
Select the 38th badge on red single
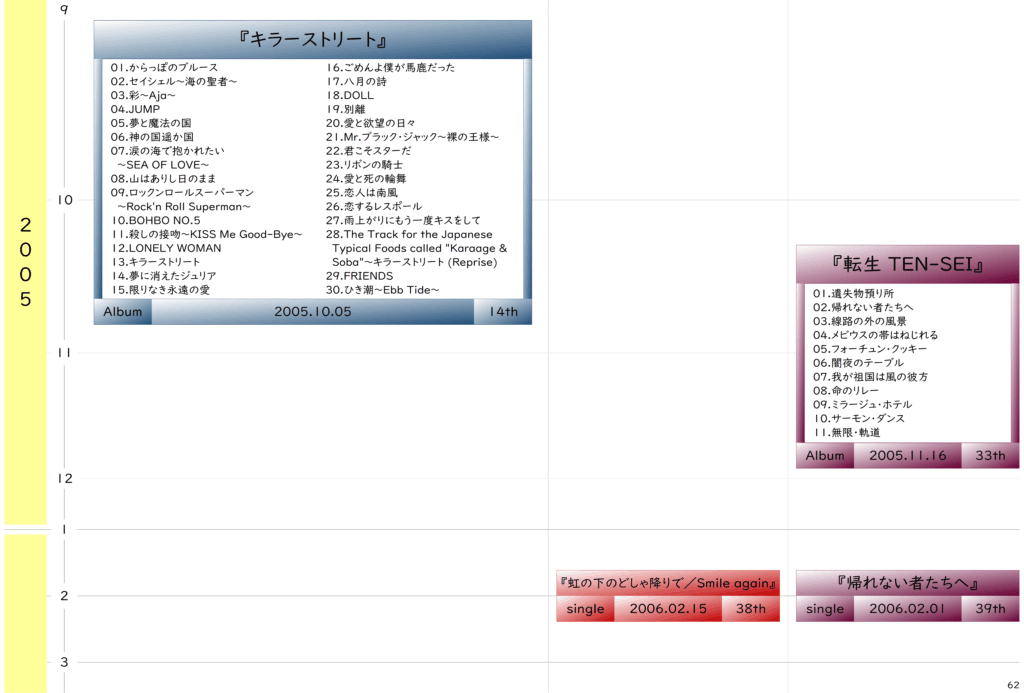click(x=750, y=609)
